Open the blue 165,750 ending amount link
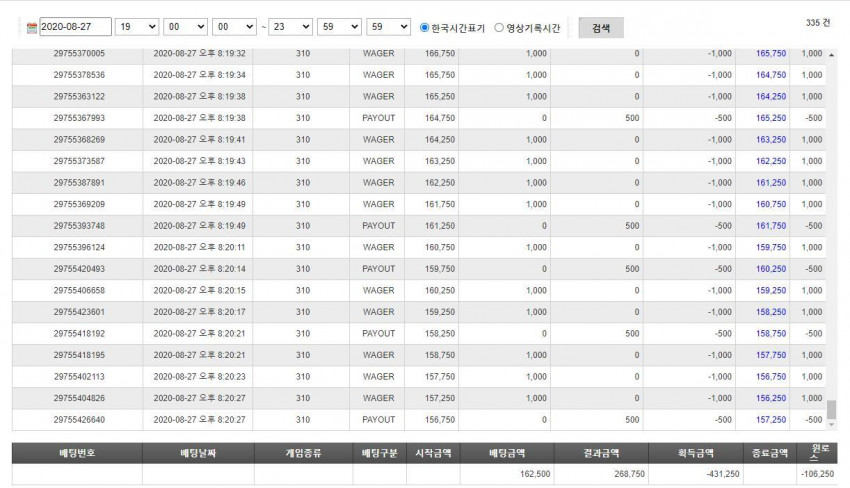The height and width of the screenshot is (488, 850). (x=771, y=54)
